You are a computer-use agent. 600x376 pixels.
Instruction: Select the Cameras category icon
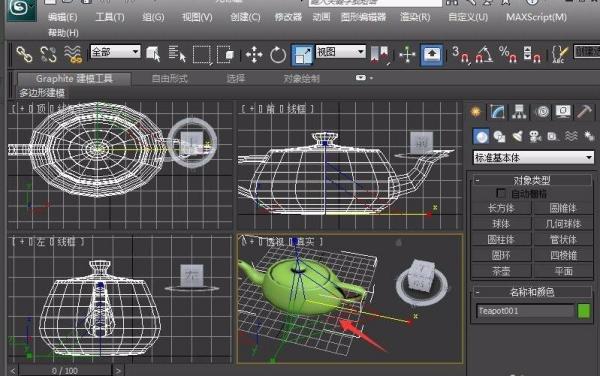click(x=535, y=136)
